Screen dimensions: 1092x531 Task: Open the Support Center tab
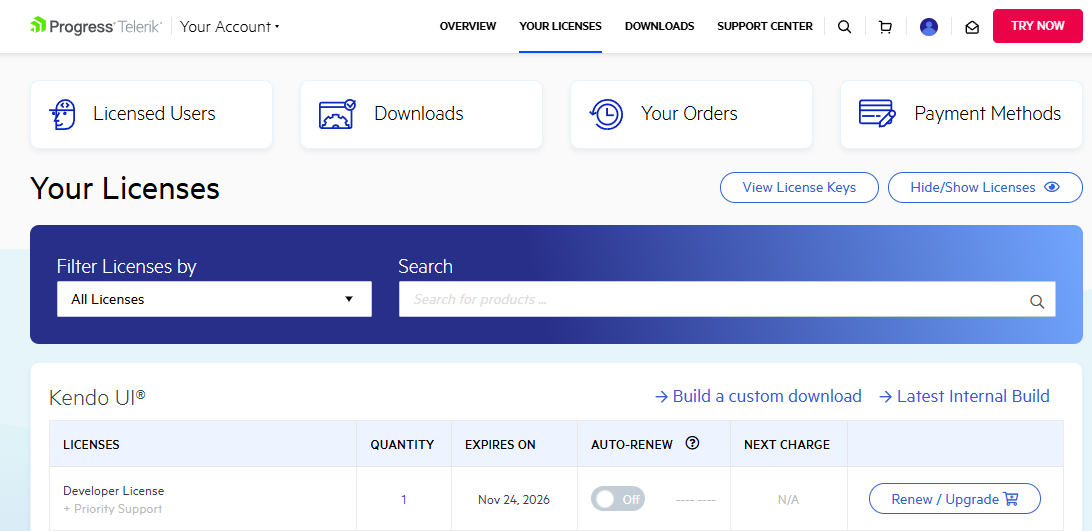click(x=765, y=26)
